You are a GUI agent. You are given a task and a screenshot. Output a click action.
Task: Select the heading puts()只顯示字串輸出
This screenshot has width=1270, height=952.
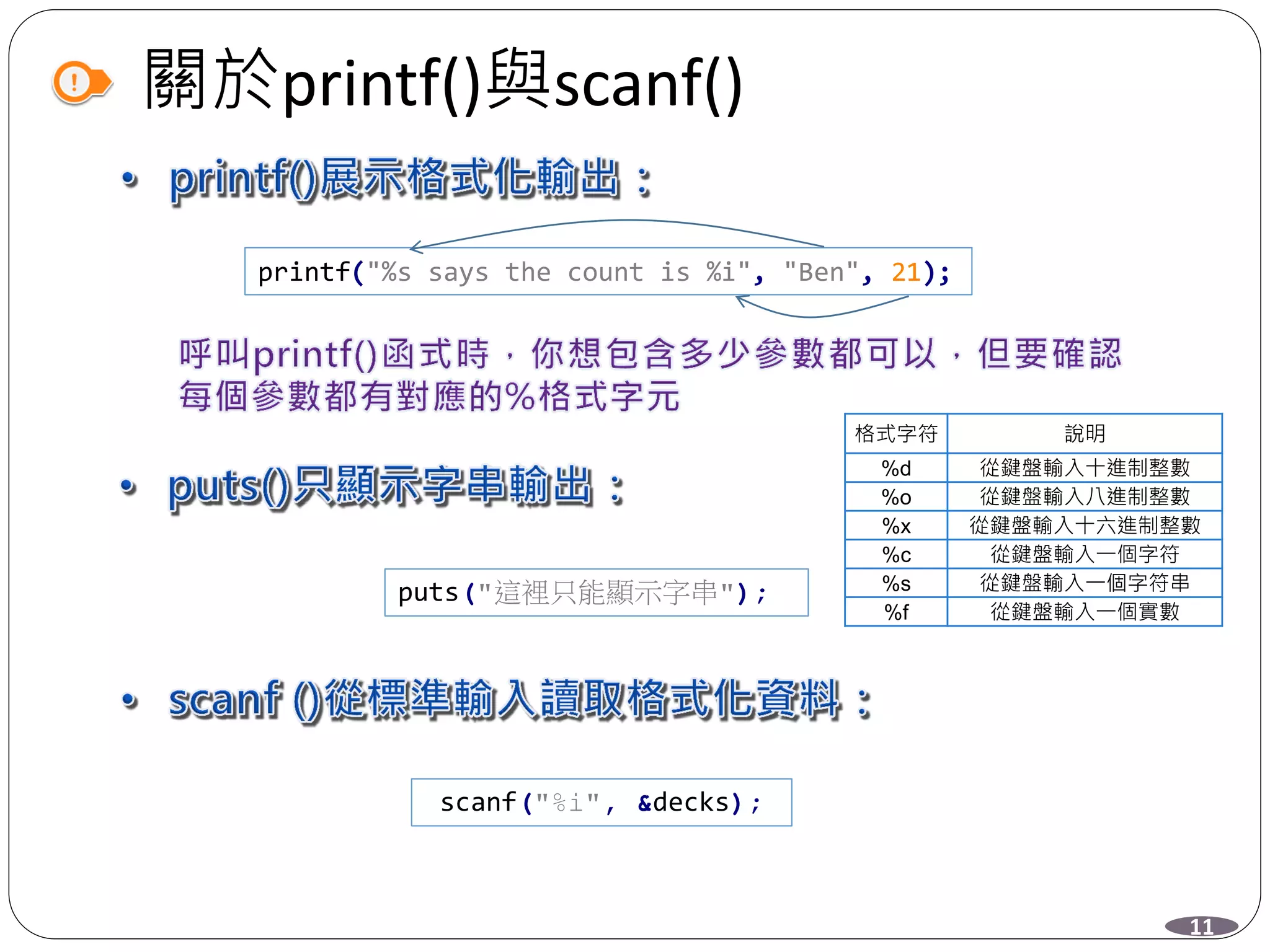click(396, 487)
